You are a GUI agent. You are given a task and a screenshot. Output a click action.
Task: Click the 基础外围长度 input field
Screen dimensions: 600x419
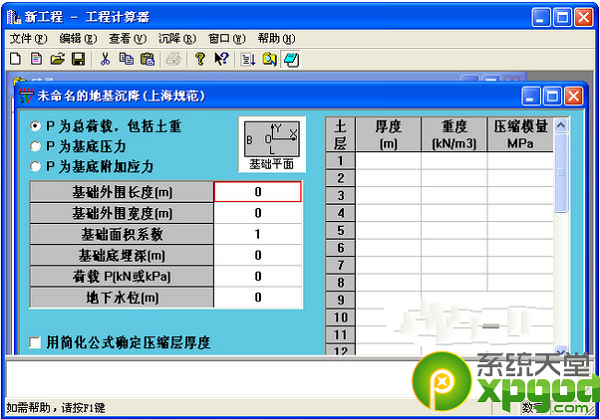(257, 192)
